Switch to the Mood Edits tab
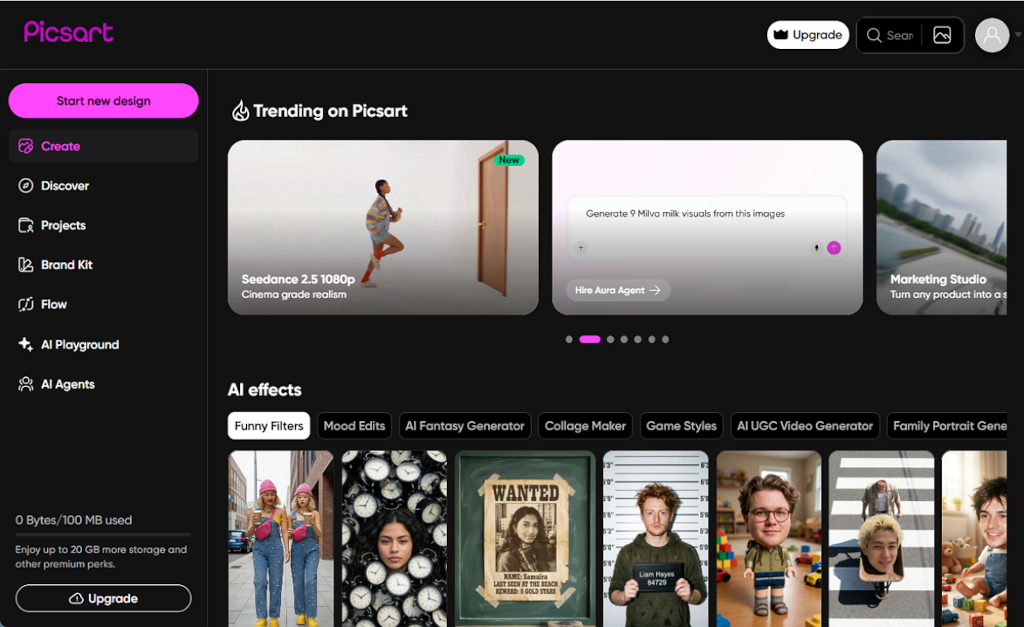1024x627 pixels. point(354,426)
